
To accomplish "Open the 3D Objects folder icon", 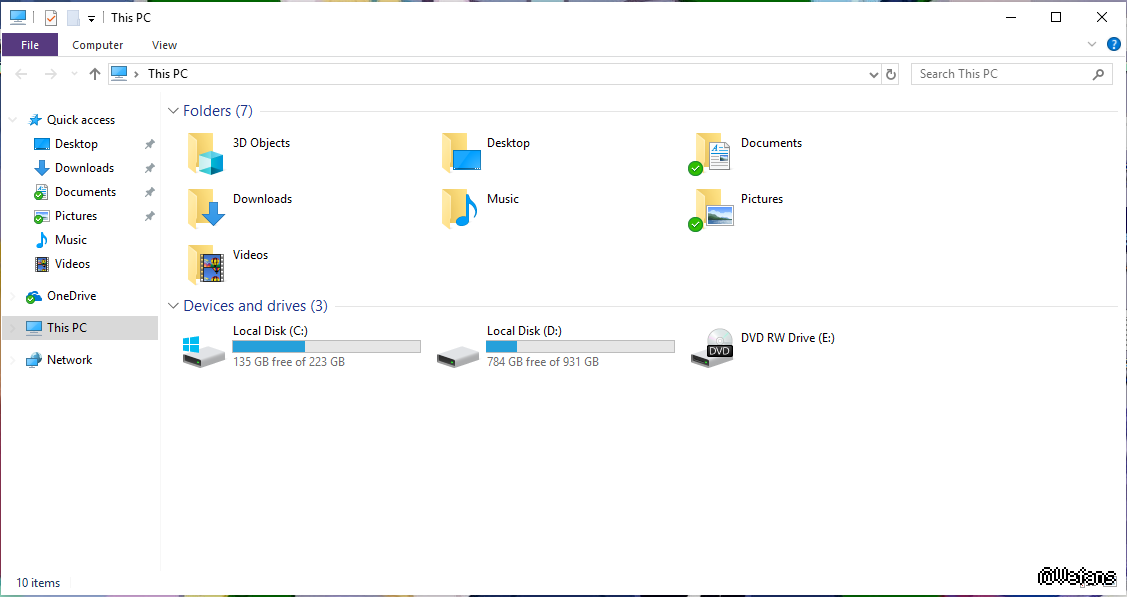I will [206, 153].
